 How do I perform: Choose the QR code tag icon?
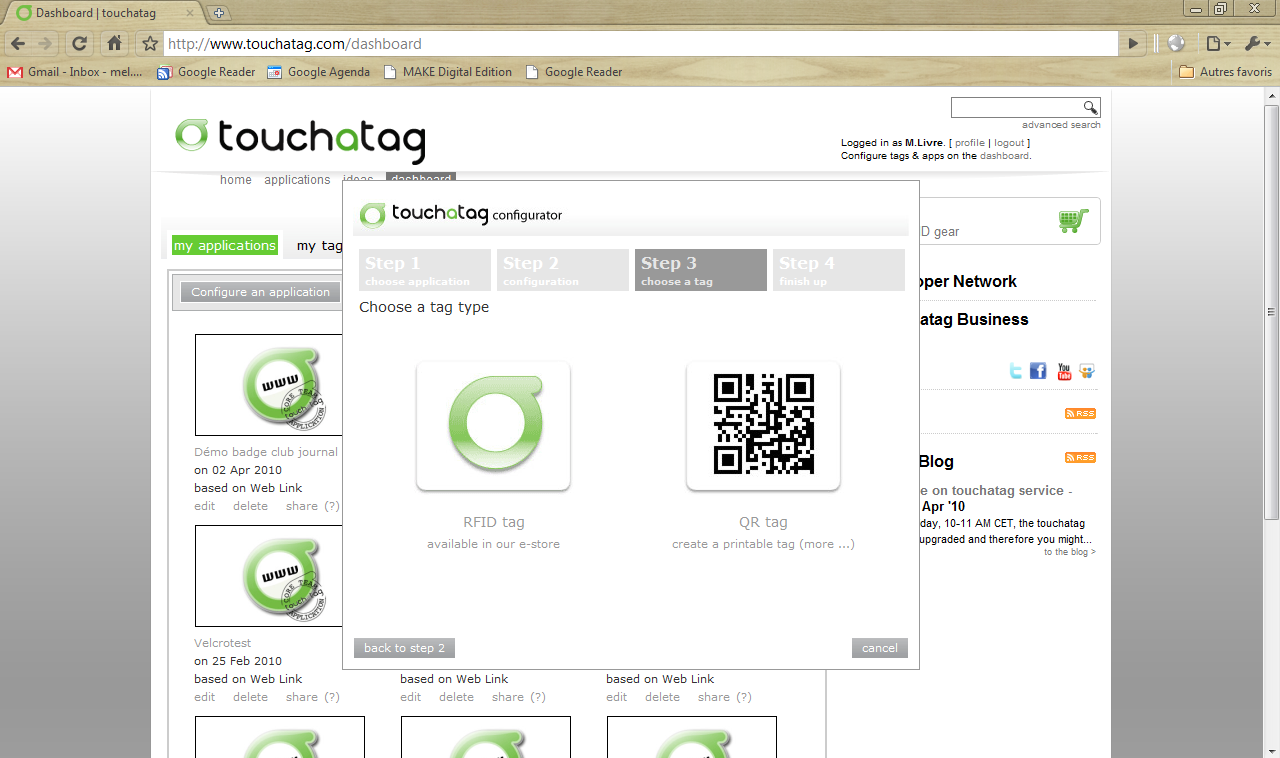(763, 426)
